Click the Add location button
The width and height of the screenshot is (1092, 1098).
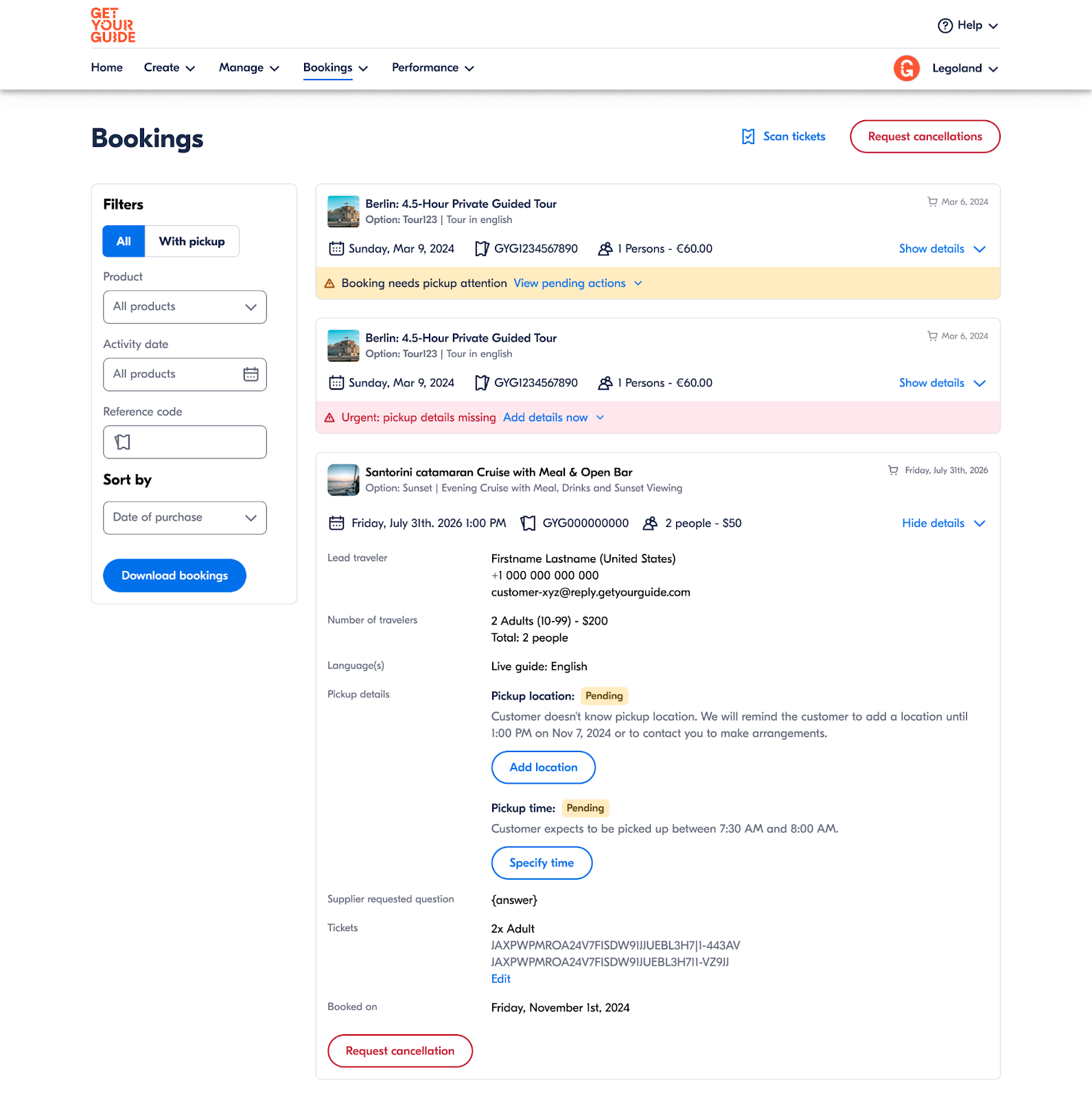[x=543, y=767]
